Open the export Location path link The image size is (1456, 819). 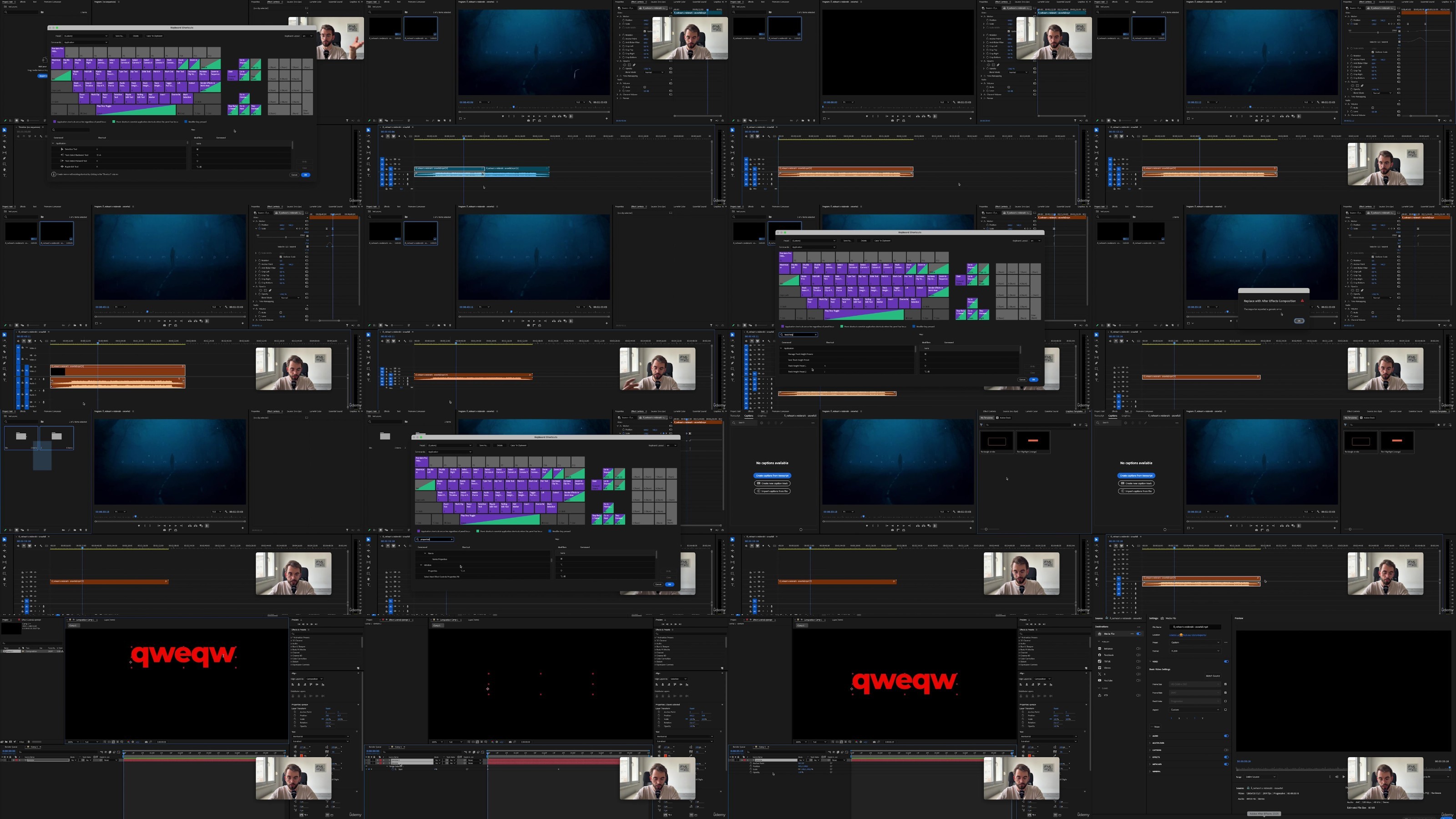(1188, 635)
